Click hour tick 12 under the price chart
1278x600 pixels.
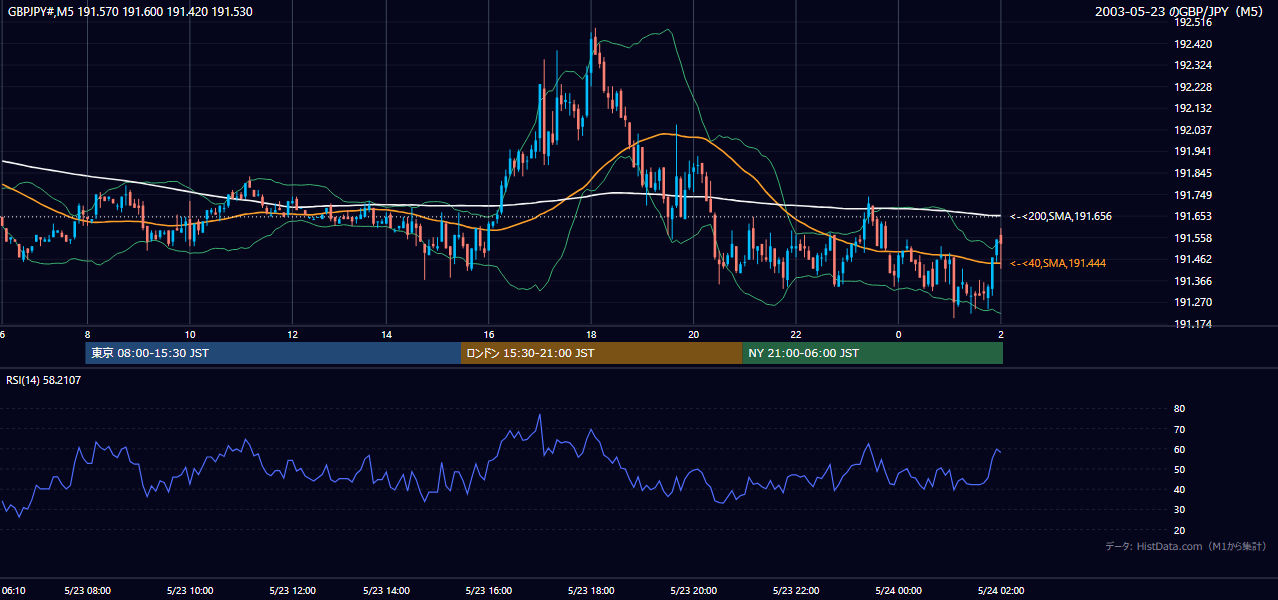tap(292, 334)
